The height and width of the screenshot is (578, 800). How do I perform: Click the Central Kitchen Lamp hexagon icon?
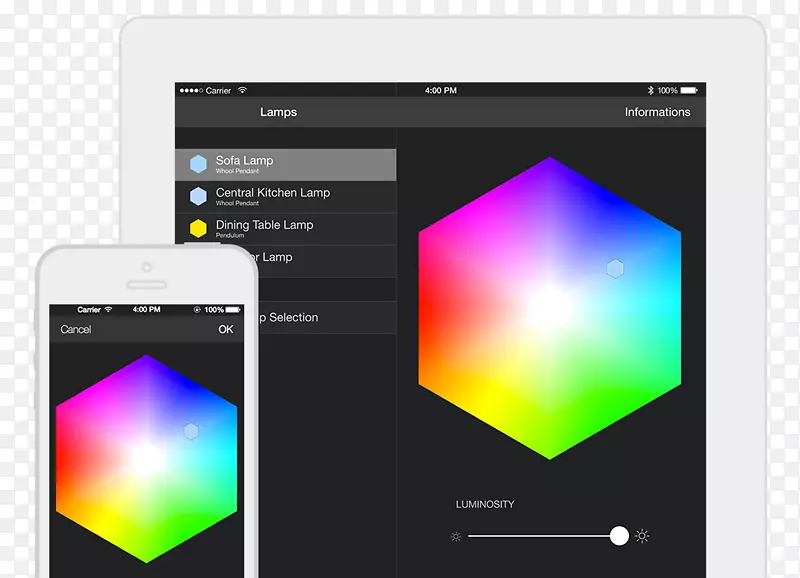[x=198, y=196]
